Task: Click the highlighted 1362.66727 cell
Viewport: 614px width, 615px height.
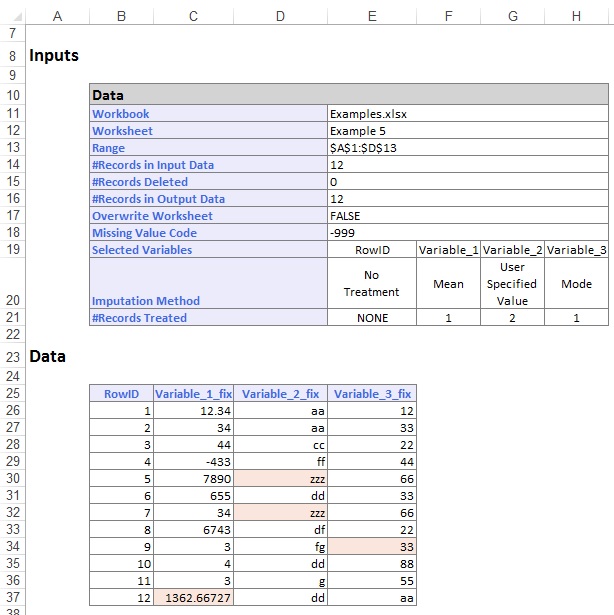Action: point(193,597)
